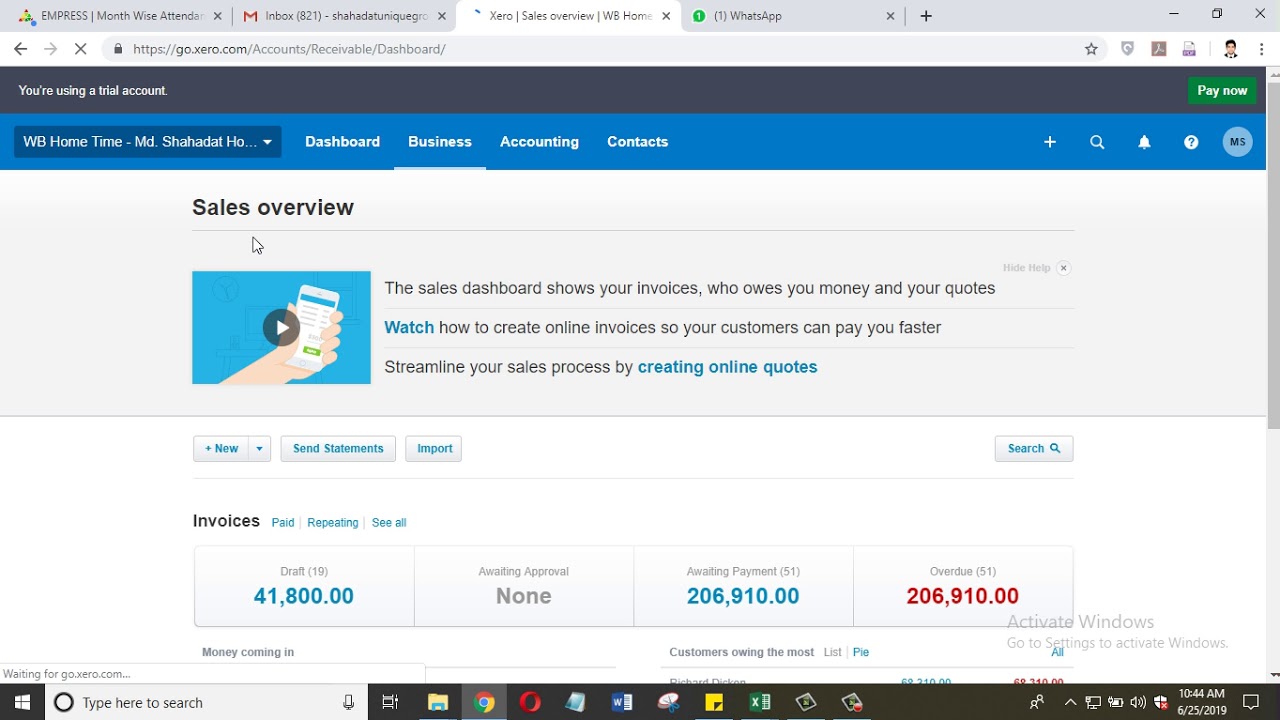Open notifications bell icon
Image resolution: width=1280 pixels, height=720 pixels.
pyautogui.click(x=1144, y=142)
